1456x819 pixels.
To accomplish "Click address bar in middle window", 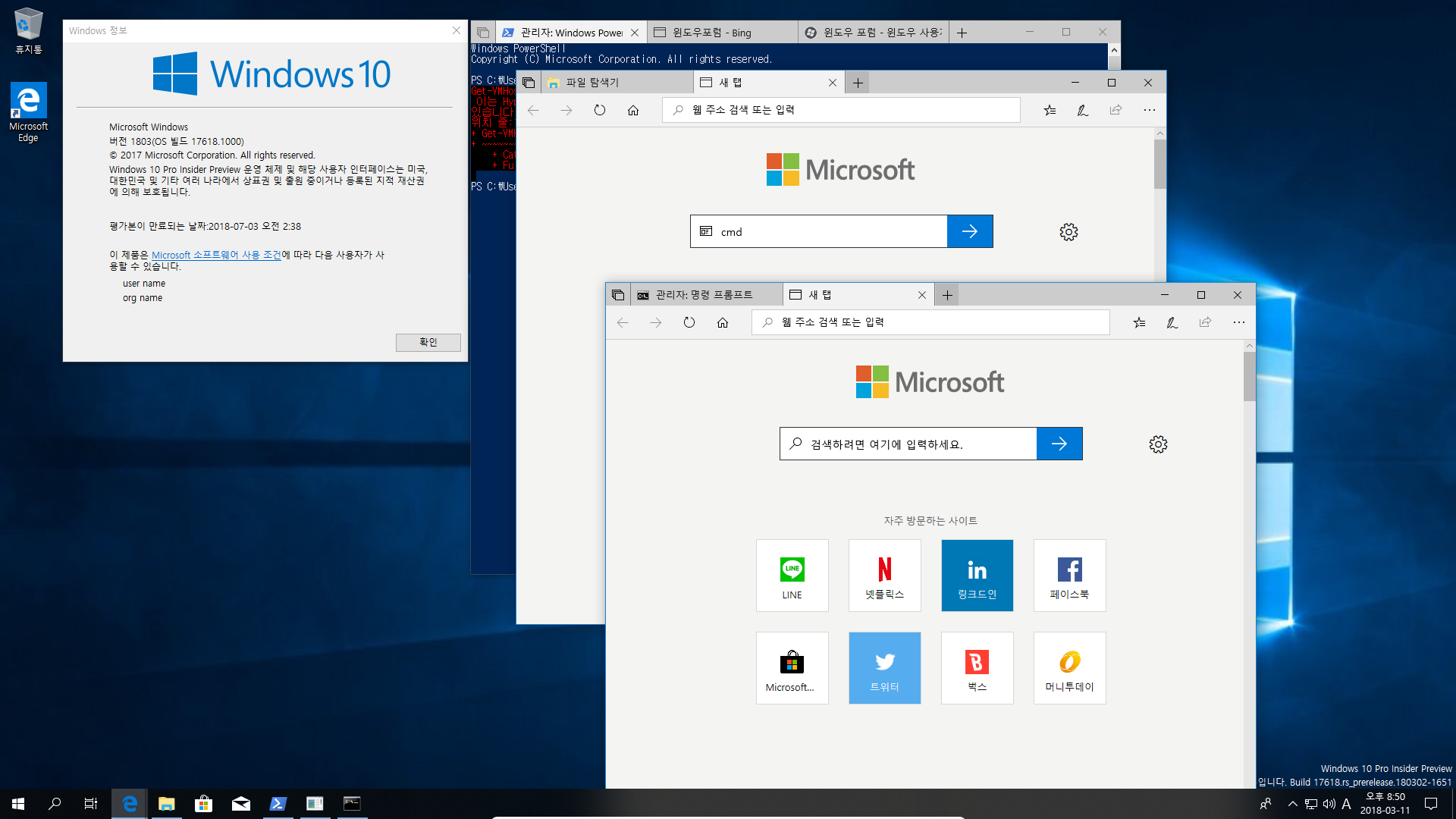I will pos(841,110).
